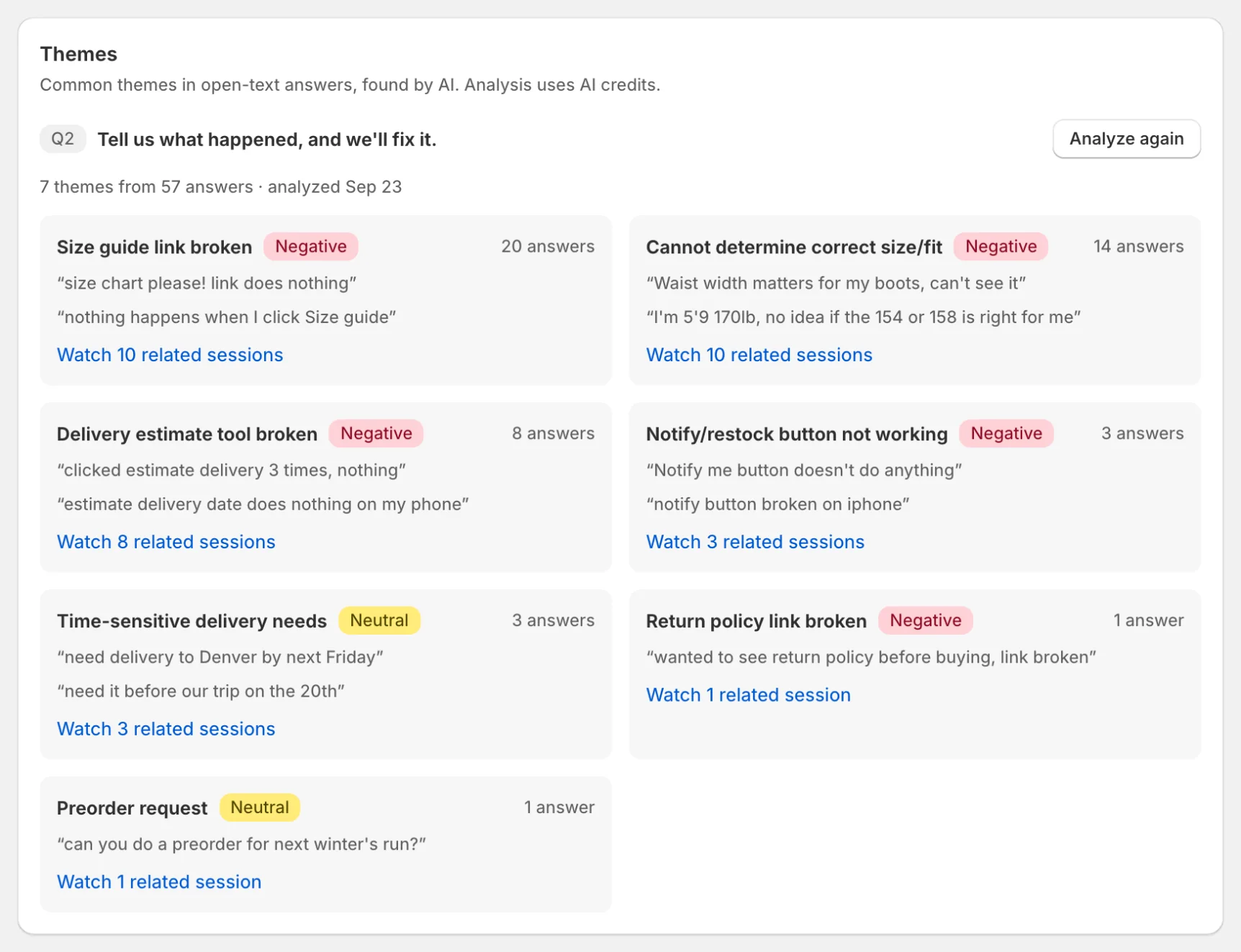Screen dimensions: 1241x952
Task: Click the quote "need it before our trip on the 20th"
Action: tap(201, 691)
